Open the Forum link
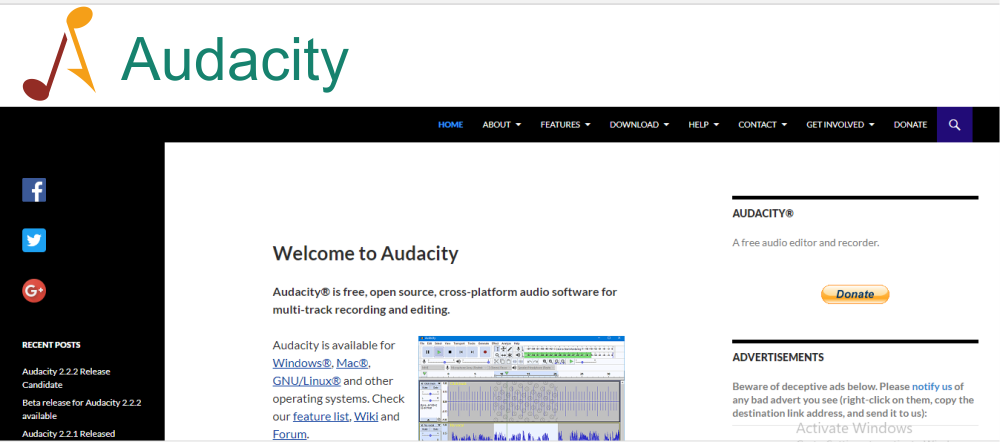This screenshot has height=442, width=1000. [x=290, y=434]
